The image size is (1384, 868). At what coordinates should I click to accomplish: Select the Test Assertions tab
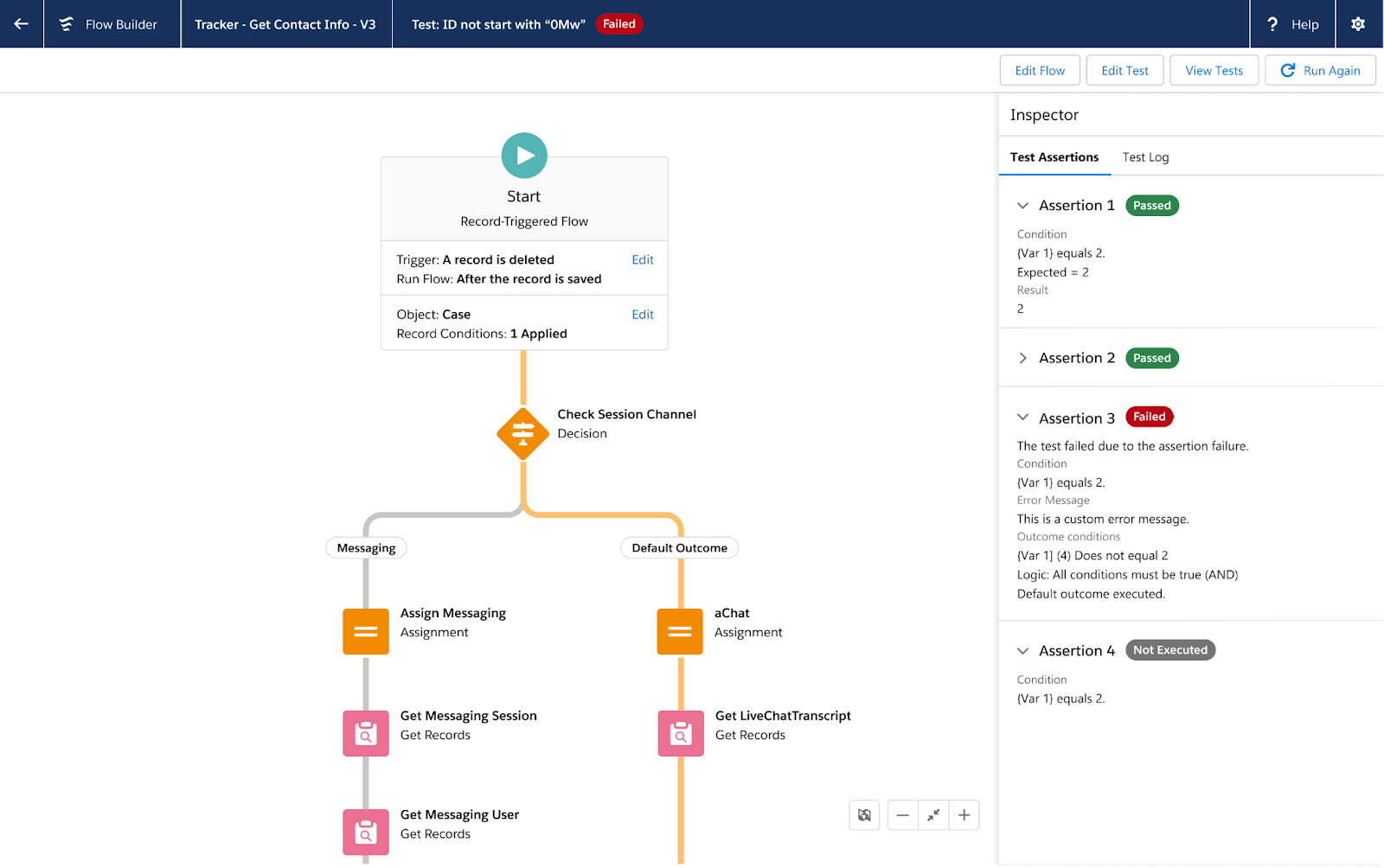[1054, 157]
